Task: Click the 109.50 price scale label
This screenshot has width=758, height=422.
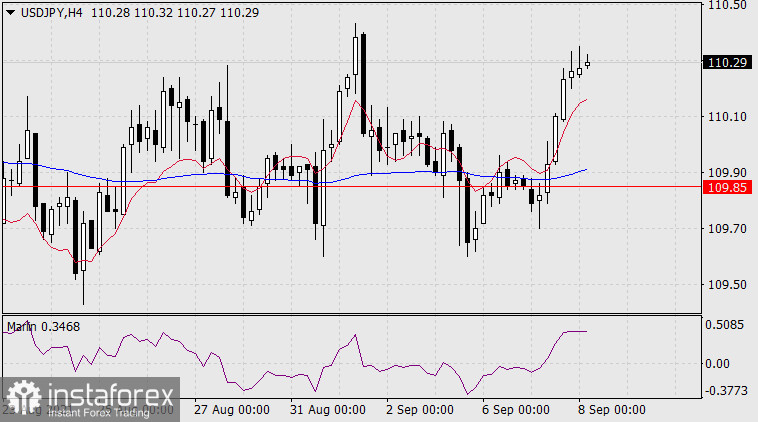Action: click(727, 285)
